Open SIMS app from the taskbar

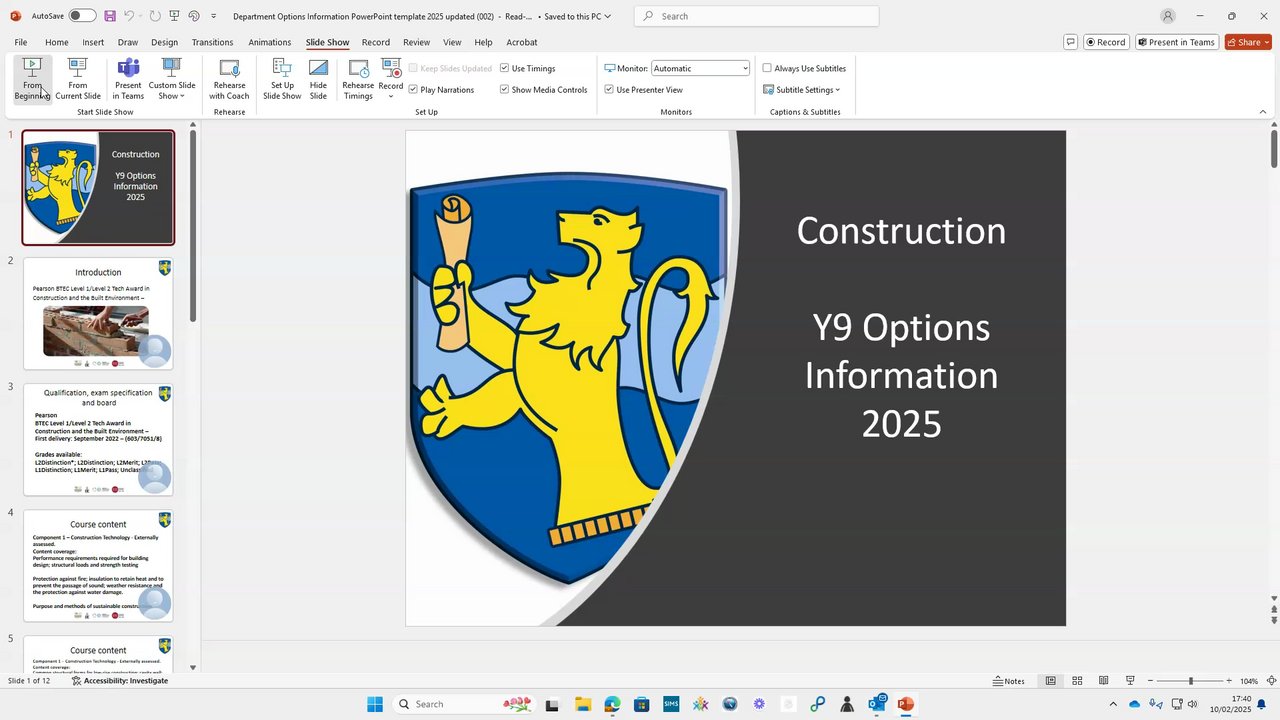pyautogui.click(x=671, y=704)
